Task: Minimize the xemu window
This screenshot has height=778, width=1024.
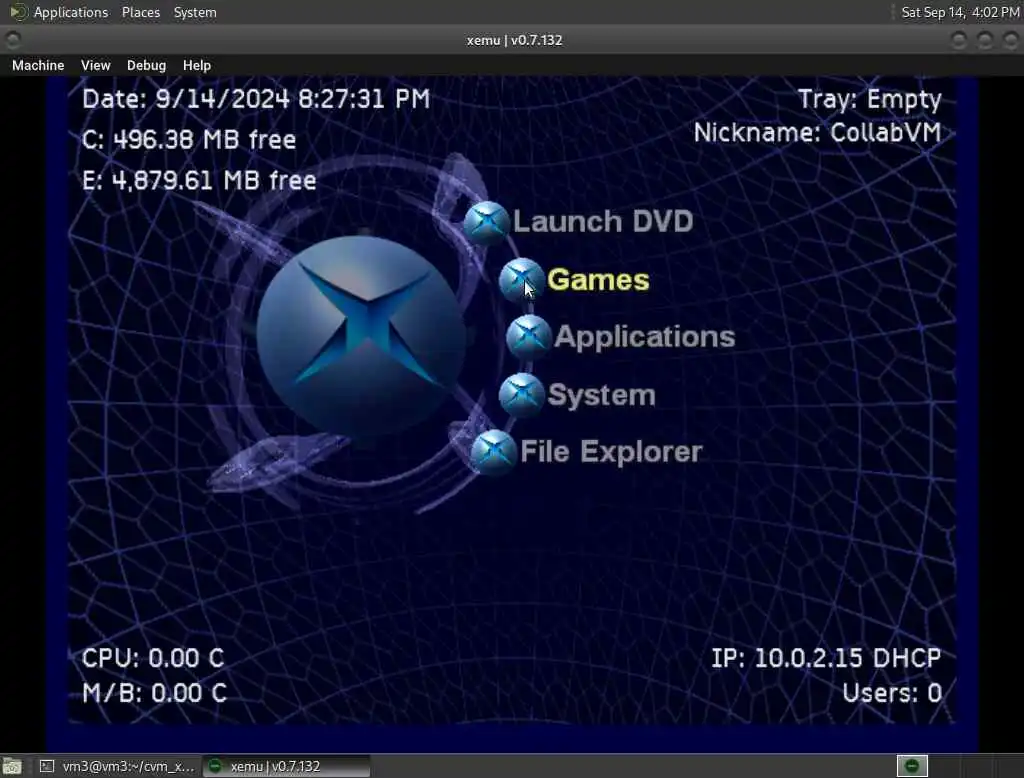Action: point(959,41)
